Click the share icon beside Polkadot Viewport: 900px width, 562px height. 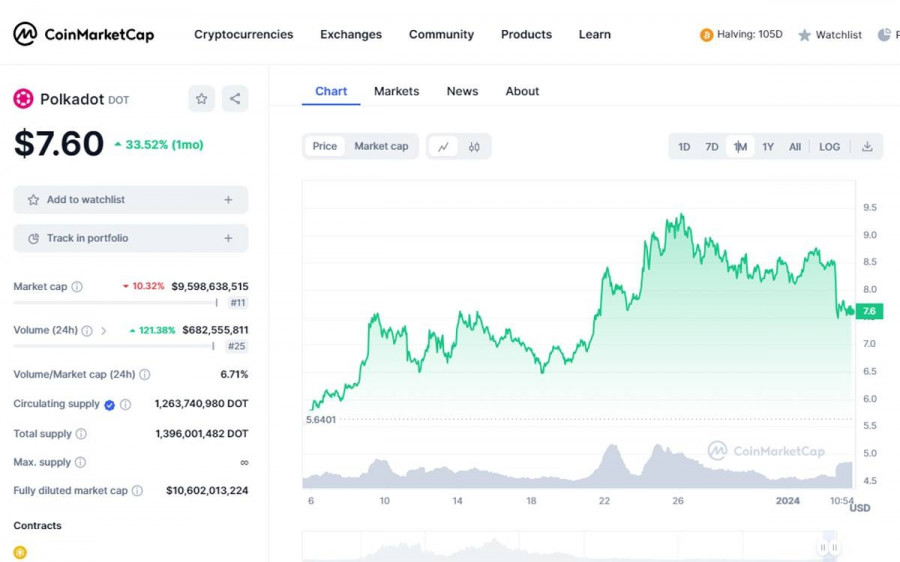coord(235,98)
